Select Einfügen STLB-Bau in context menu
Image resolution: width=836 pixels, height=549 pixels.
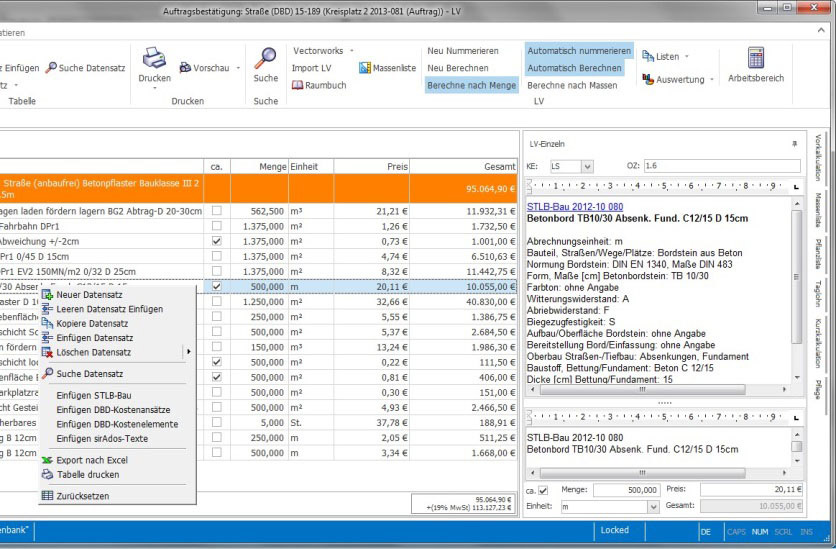[94, 396]
